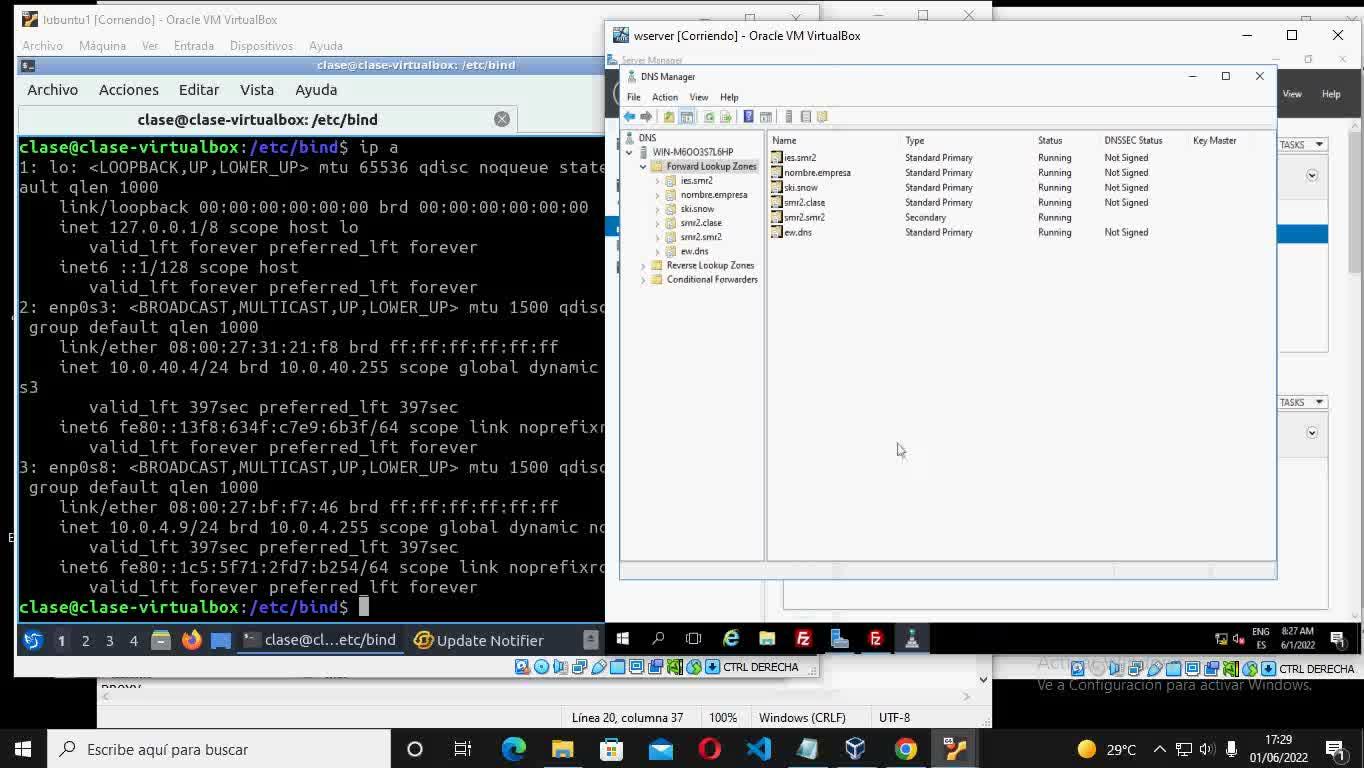This screenshot has height=768, width=1364.
Task: Collapse the Forward Lookup Zones tree node
Action: click(x=643, y=167)
